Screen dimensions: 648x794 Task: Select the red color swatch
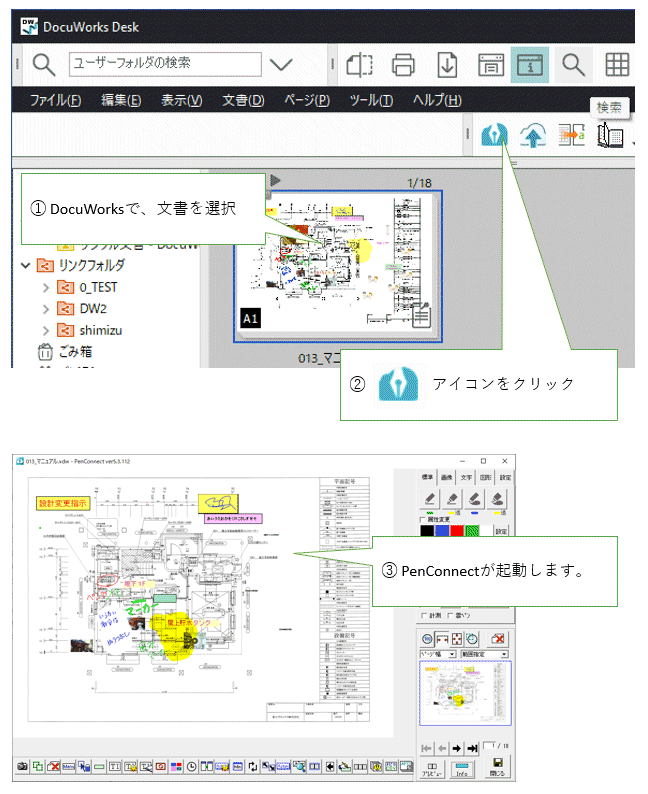pyautogui.click(x=457, y=531)
